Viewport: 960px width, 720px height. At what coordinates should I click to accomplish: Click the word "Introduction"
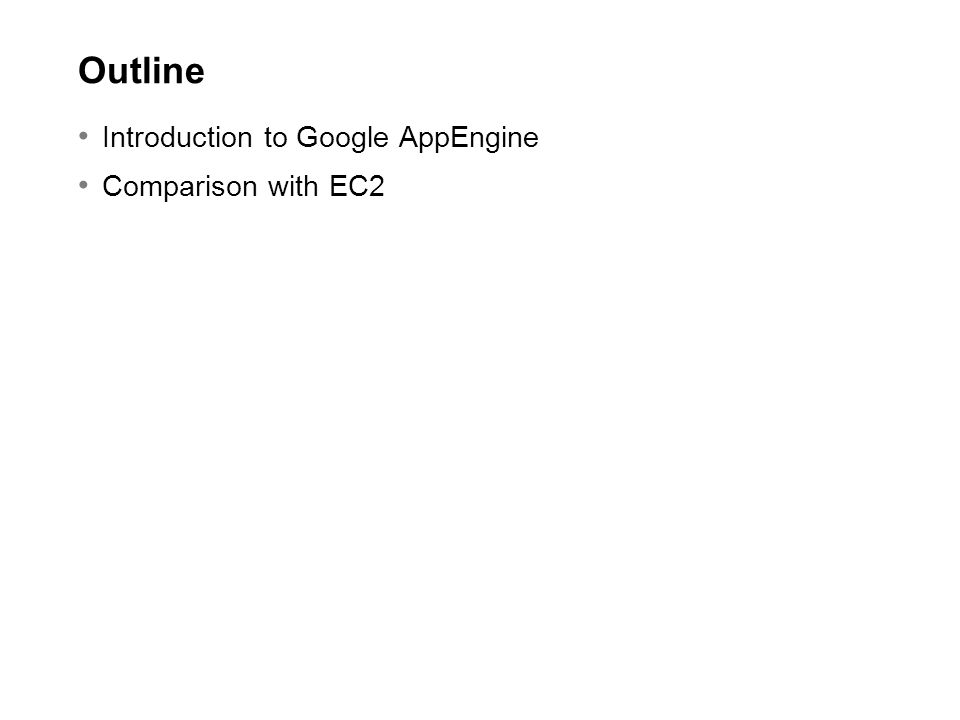177,137
